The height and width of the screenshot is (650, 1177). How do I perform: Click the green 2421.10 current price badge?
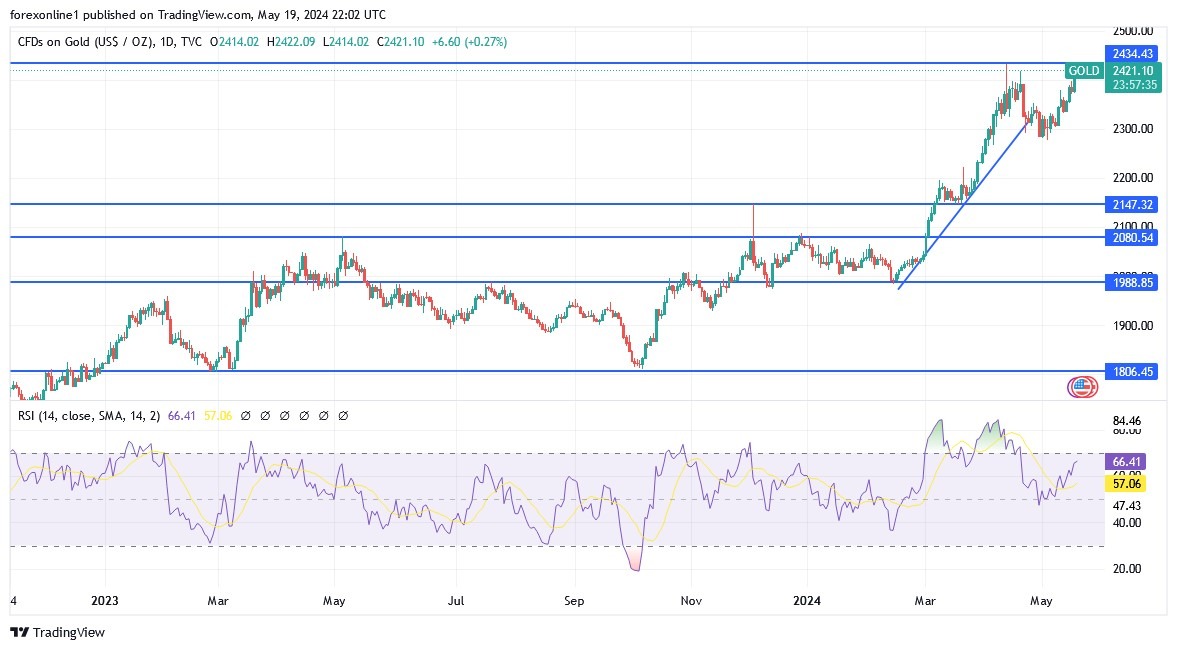[1131, 71]
